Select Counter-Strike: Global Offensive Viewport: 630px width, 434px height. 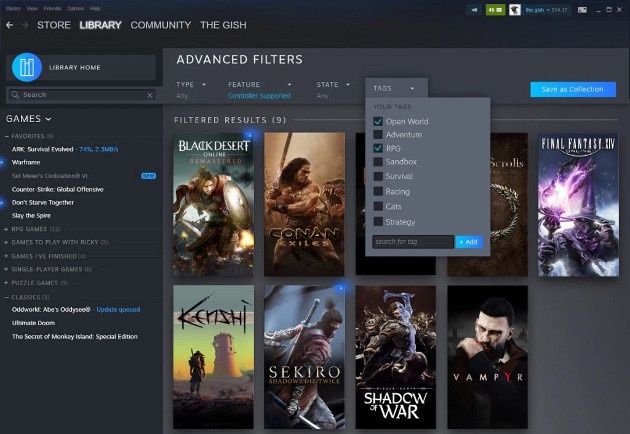58,189
